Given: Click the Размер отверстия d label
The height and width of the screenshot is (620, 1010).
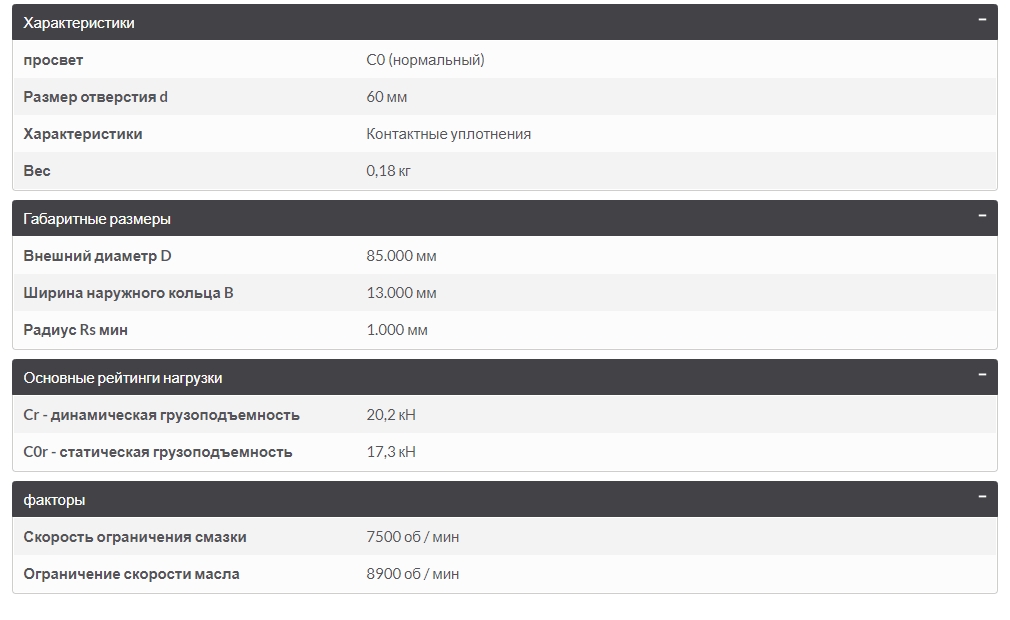Looking at the screenshot, I should pos(96,97).
